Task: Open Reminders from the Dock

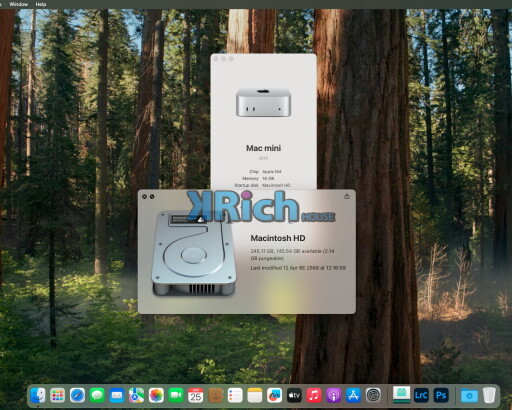Action: (x=235, y=396)
